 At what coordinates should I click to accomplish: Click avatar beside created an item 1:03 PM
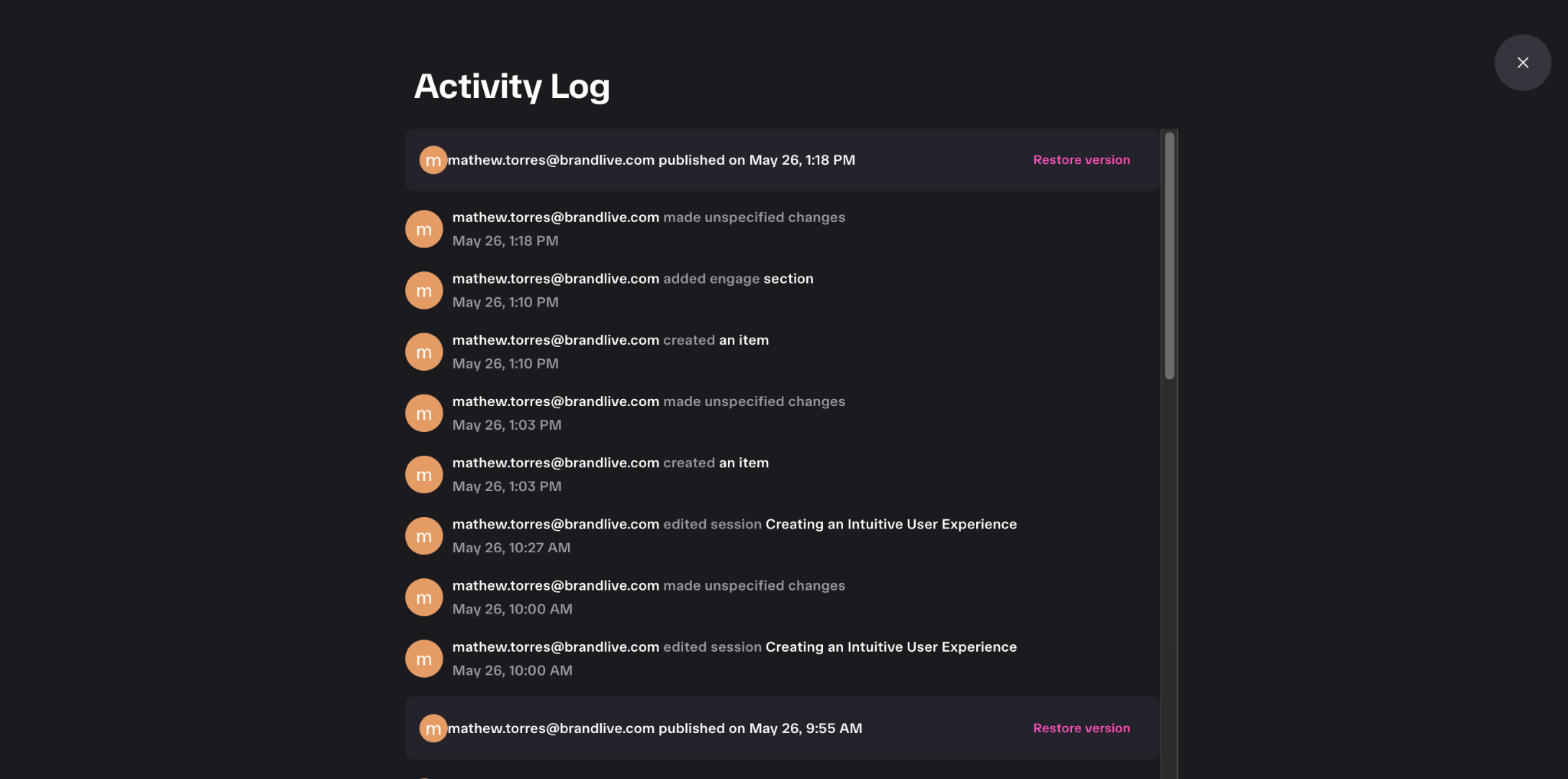(x=424, y=474)
